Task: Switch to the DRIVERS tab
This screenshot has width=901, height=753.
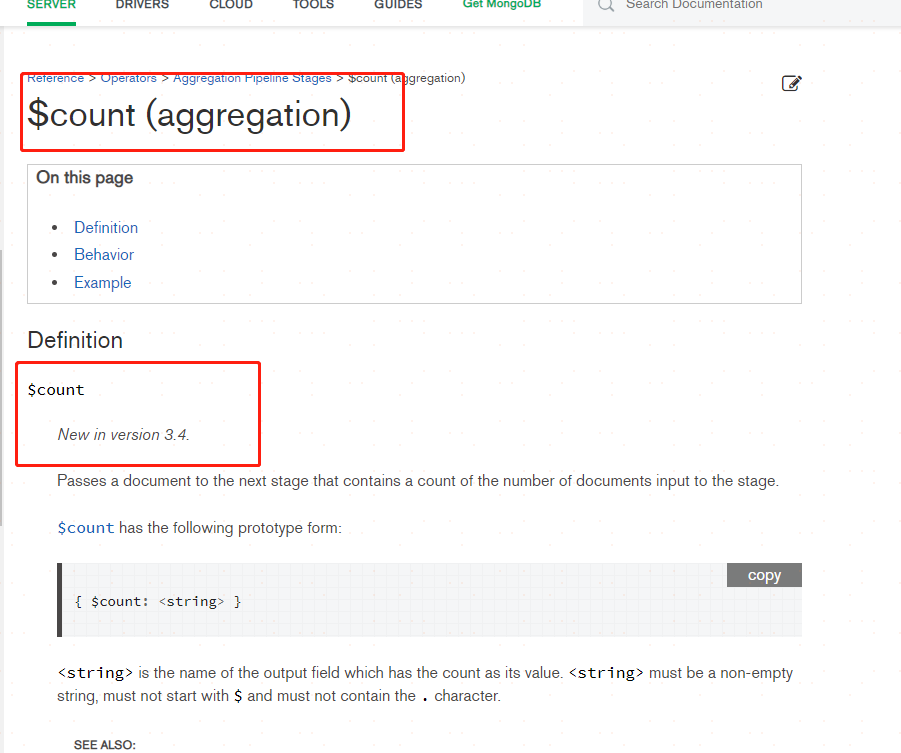Action: pos(141,4)
